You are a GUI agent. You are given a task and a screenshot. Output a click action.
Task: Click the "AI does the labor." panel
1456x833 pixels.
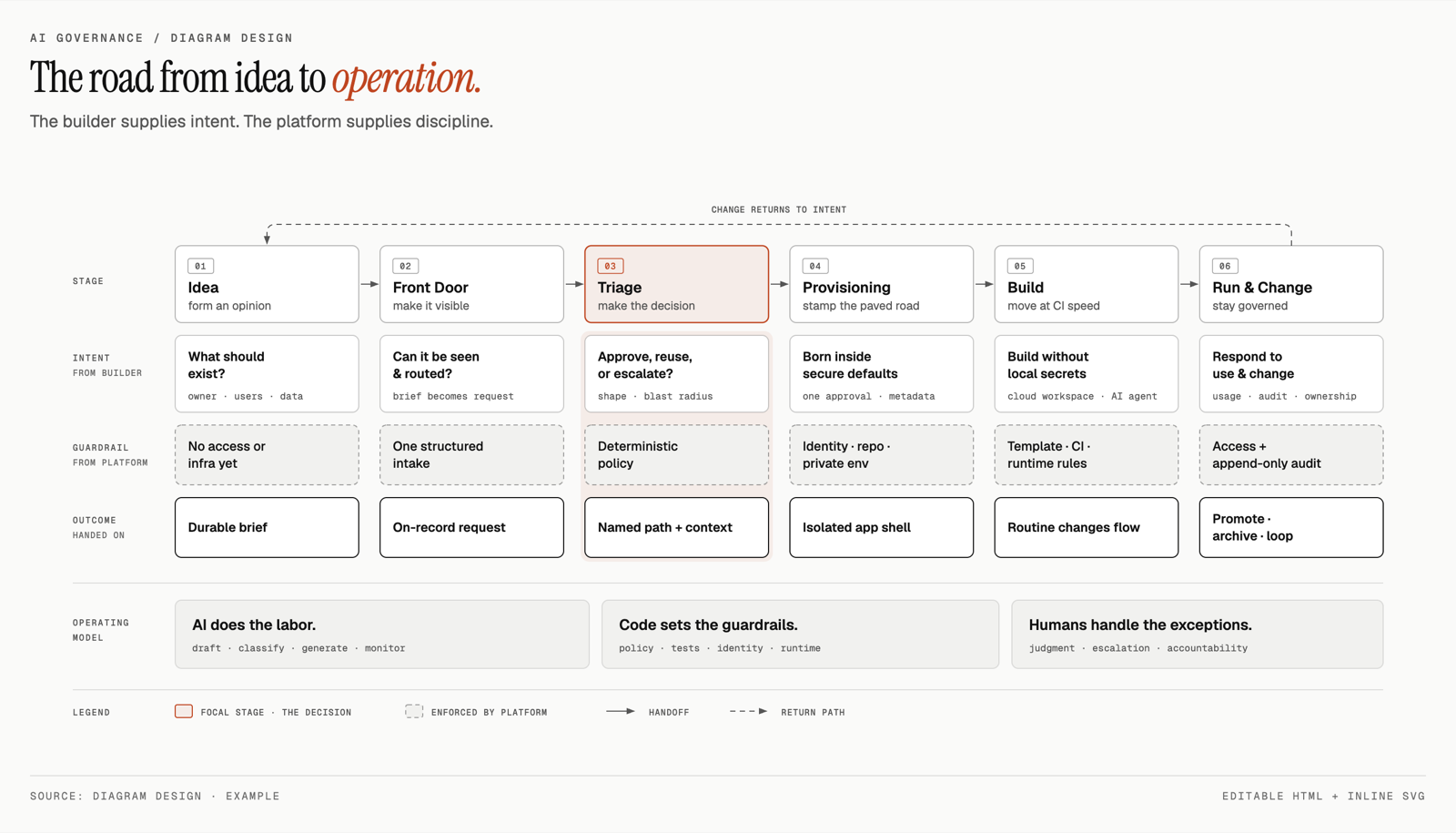(x=382, y=635)
